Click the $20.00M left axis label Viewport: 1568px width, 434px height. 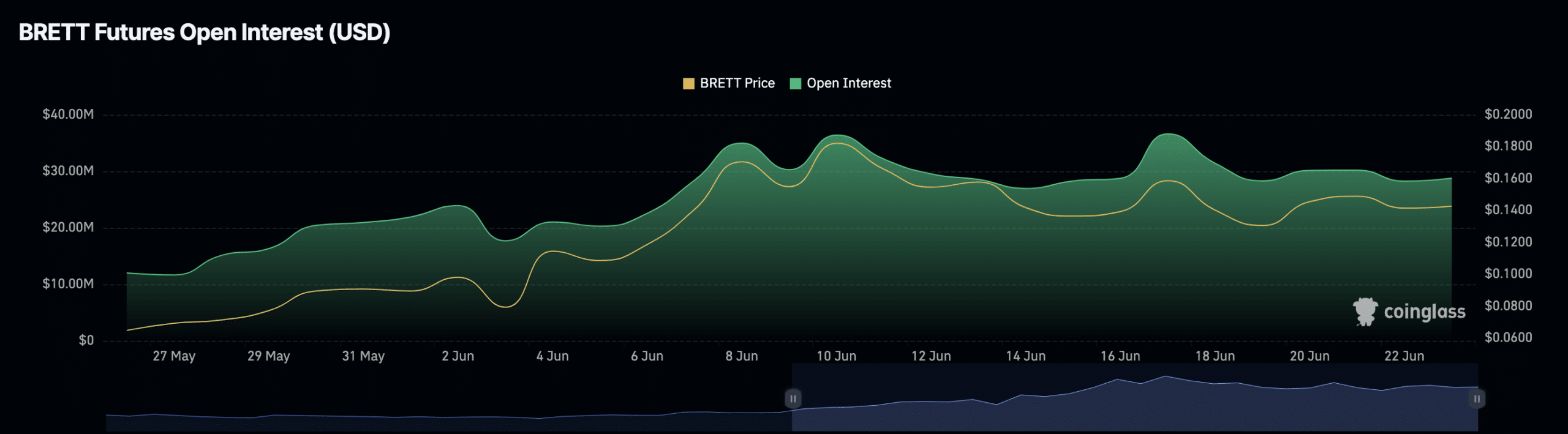tap(68, 228)
